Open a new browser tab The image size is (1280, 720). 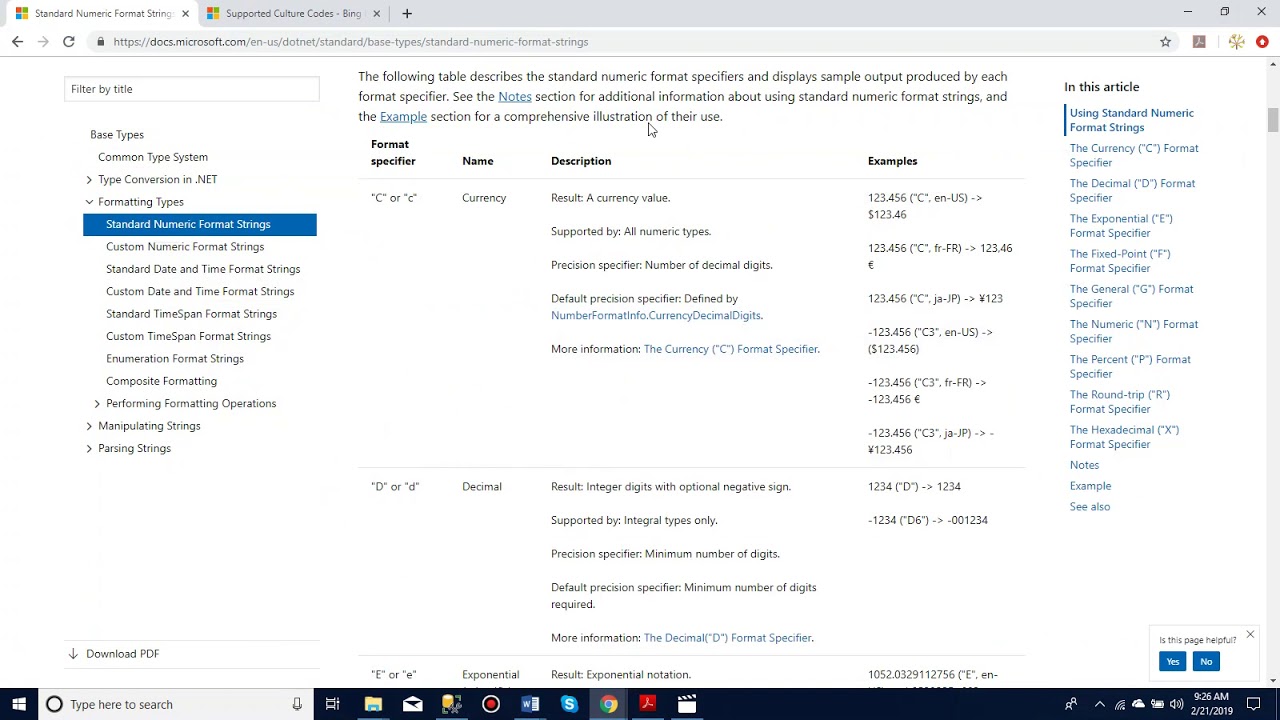point(406,13)
